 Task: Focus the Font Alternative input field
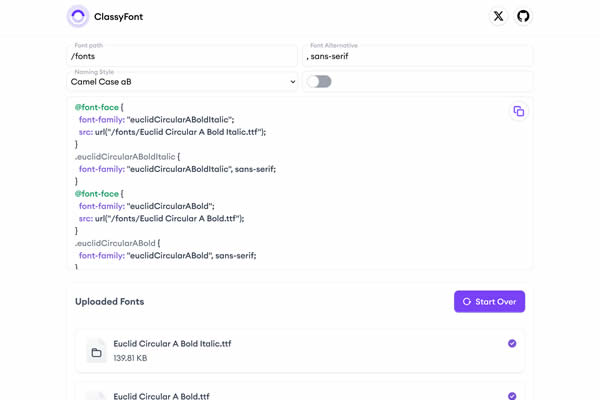pyautogui.click(x=417, y=56)
